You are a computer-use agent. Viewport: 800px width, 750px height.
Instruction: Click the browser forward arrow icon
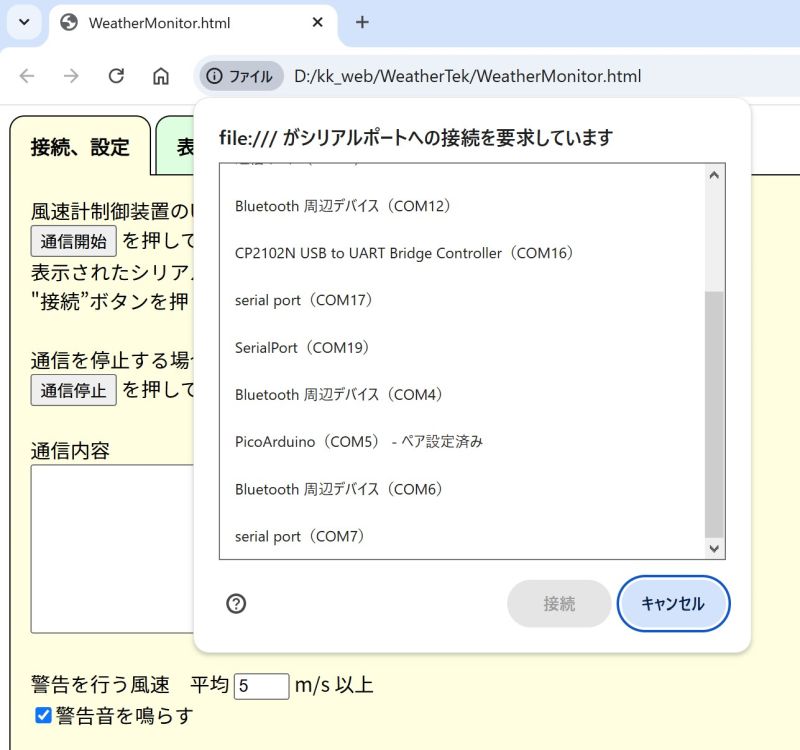(71, 76)
